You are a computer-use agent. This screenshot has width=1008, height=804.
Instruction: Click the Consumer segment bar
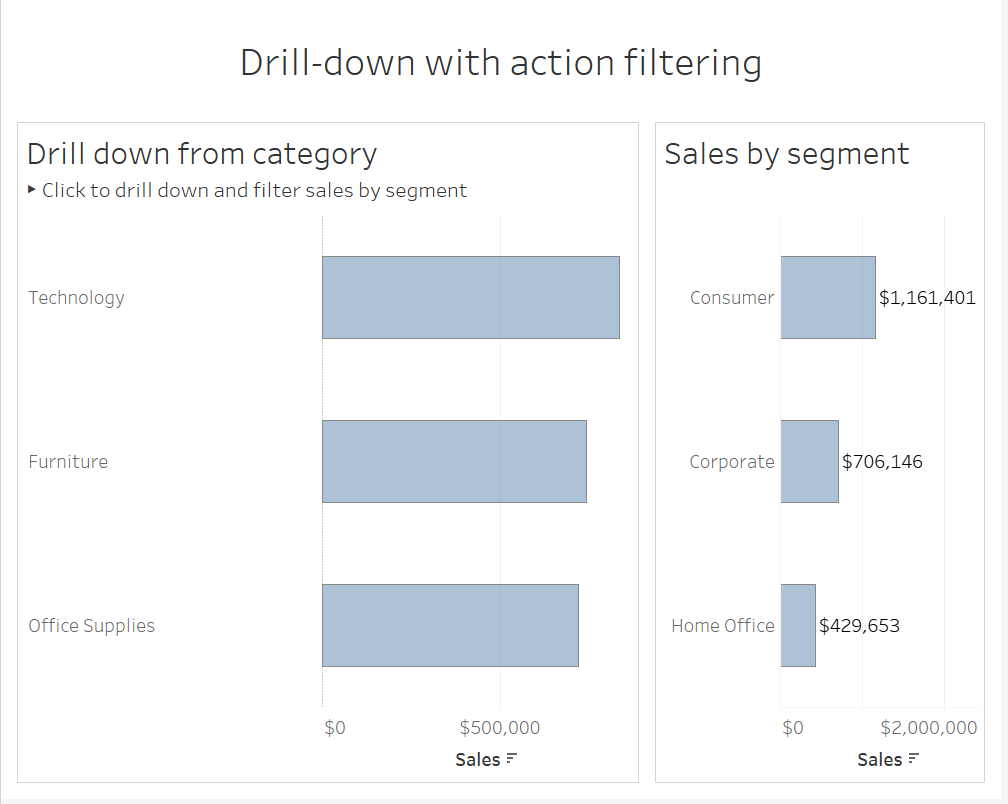pos(827,297)
